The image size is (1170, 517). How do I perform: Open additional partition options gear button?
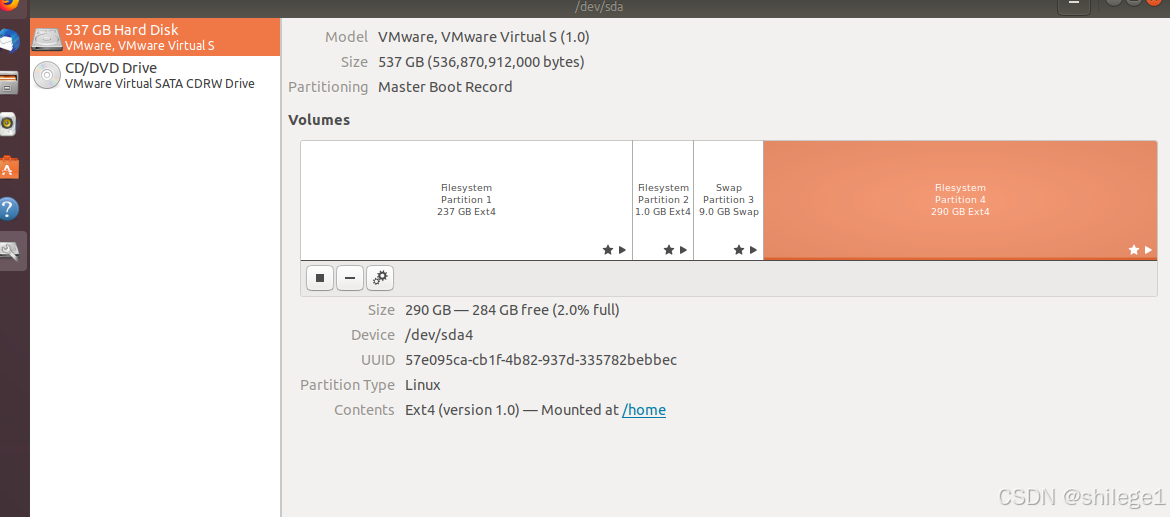(380, 278)
